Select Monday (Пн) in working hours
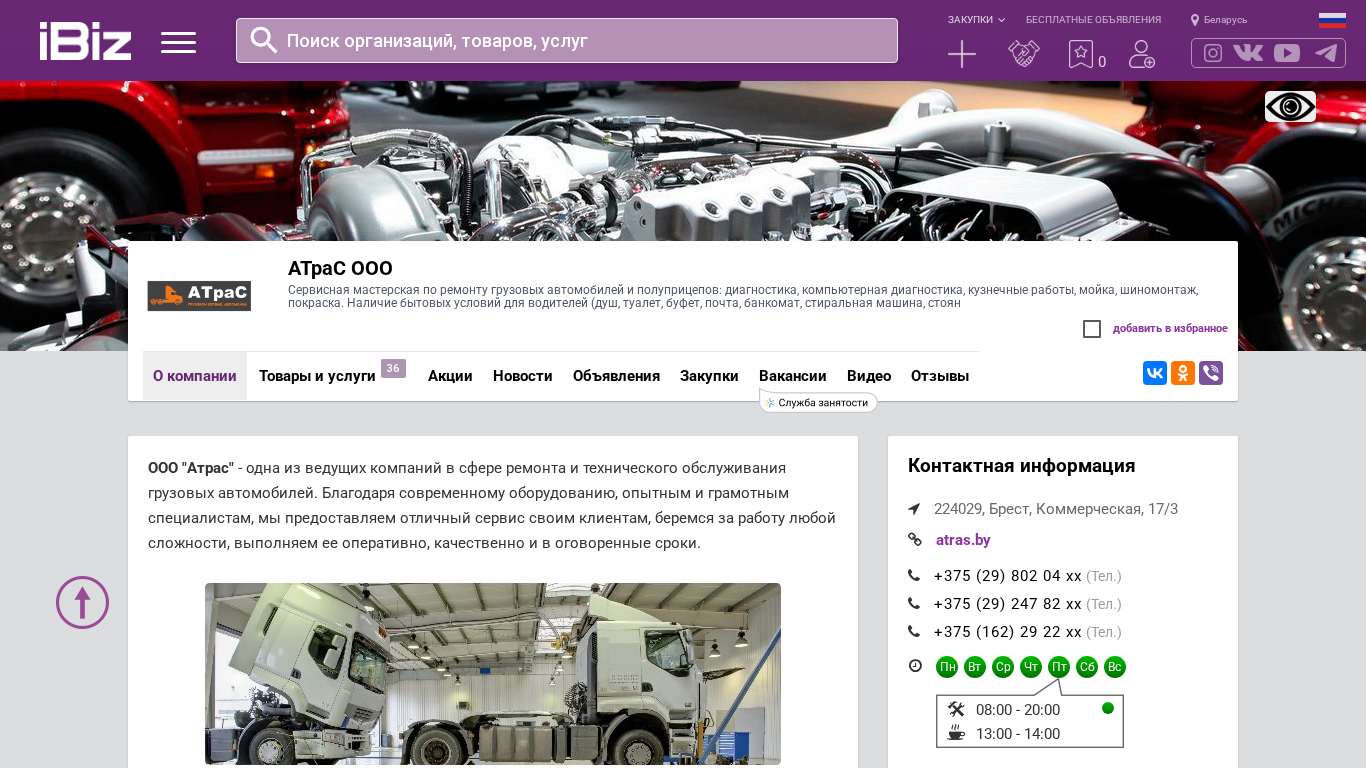The image size is (1366, 768). [x=947, y=667]
